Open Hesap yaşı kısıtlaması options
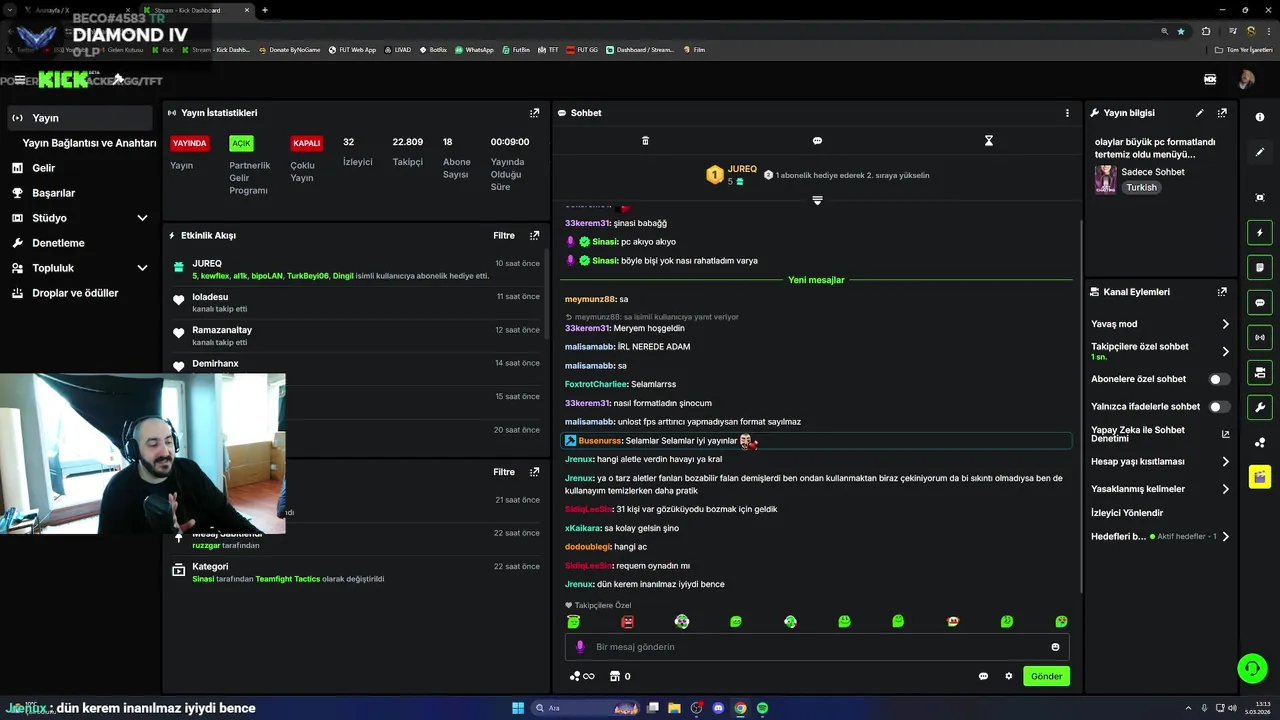Screen dimensions: 1280x720 click(1160, 462)
